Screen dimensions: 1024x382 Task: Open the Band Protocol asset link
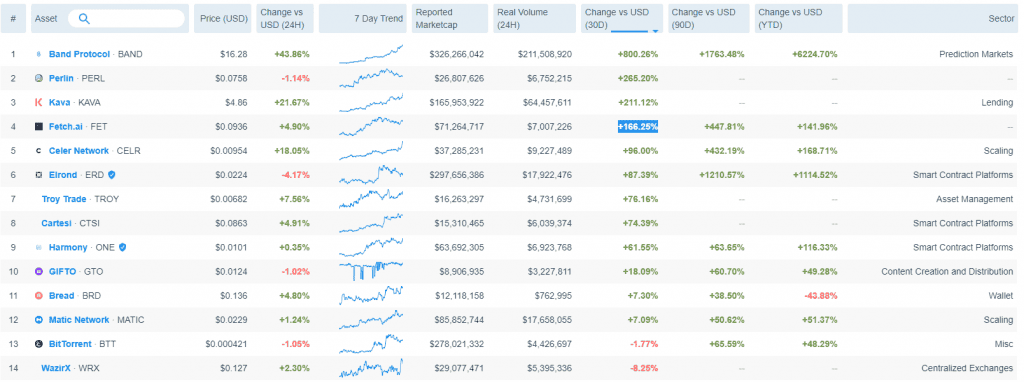(x=79, y=54)
